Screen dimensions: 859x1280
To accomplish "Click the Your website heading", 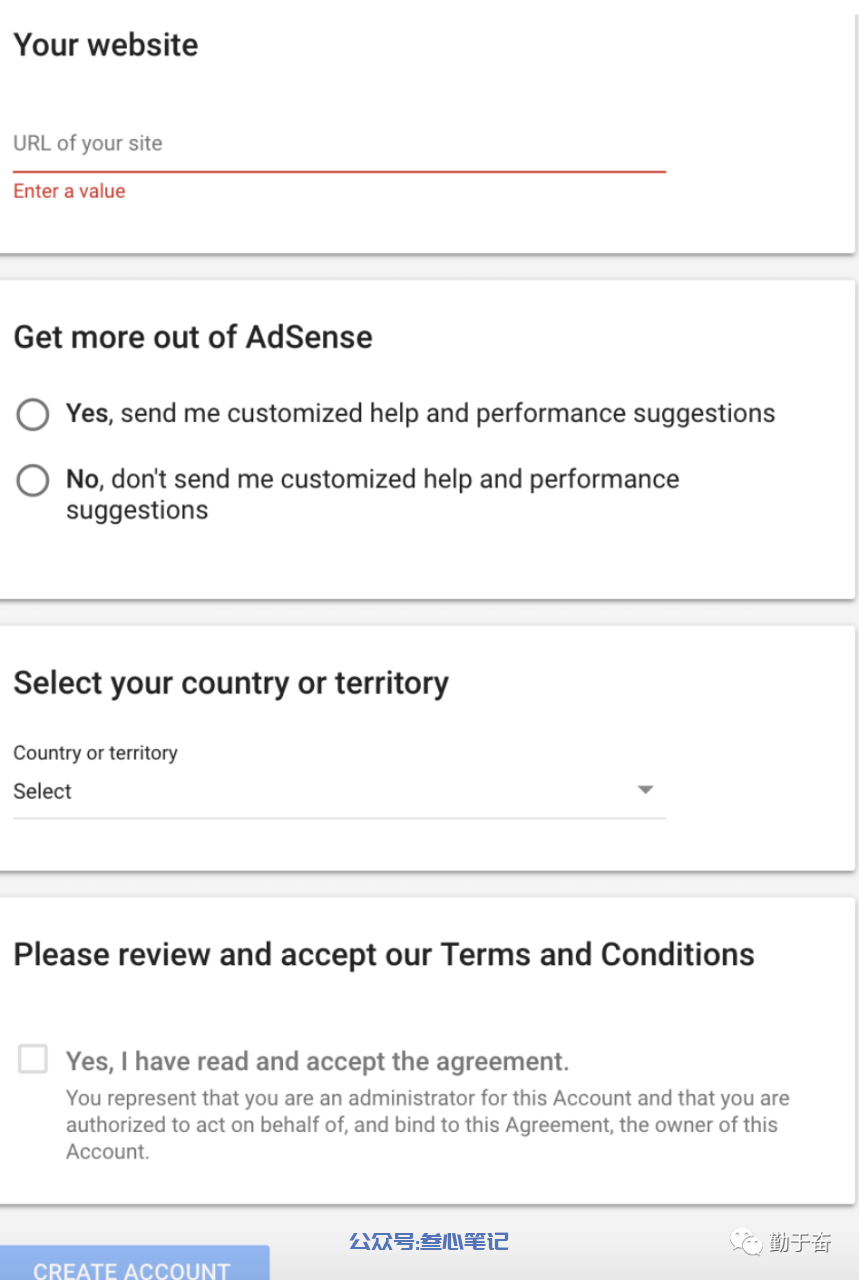I will [x=106, y=45].
